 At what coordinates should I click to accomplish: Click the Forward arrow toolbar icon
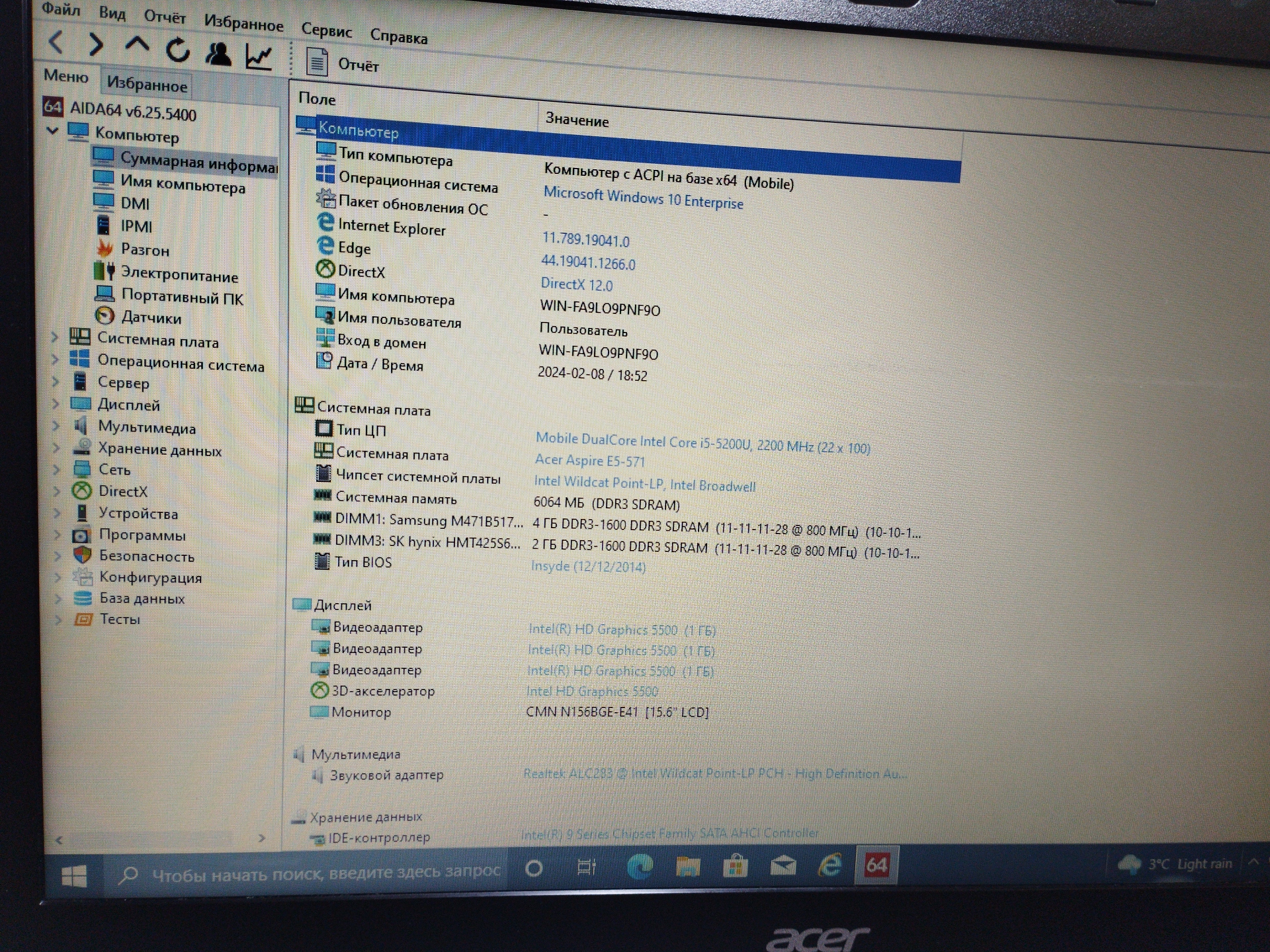click(96, 44)
